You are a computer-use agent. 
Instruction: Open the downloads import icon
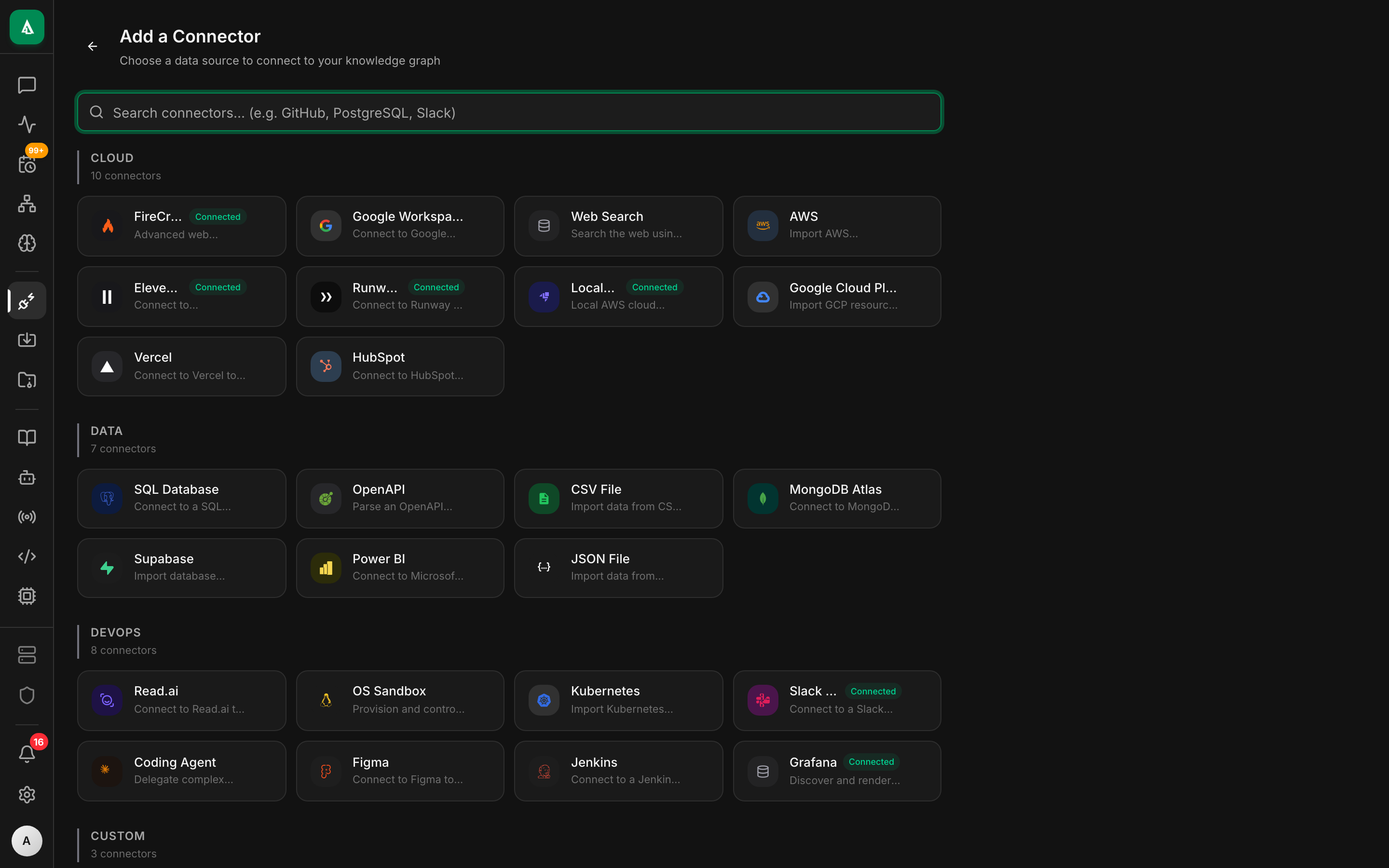27,339
